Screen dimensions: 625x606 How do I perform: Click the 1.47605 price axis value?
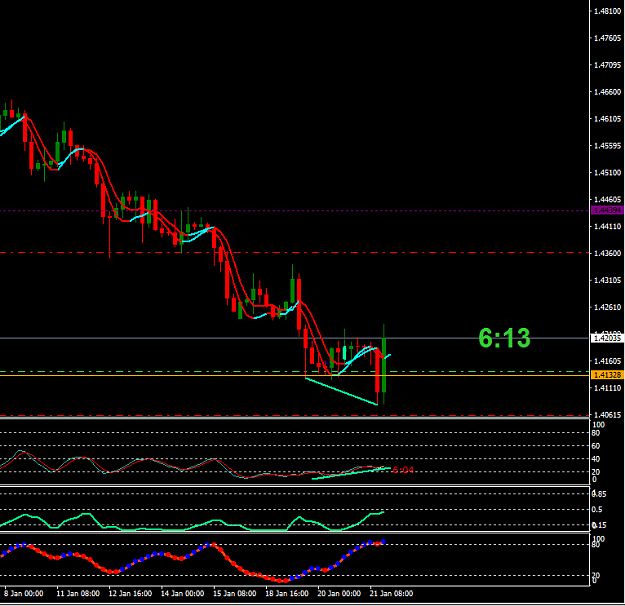click(x=607, y=38)
